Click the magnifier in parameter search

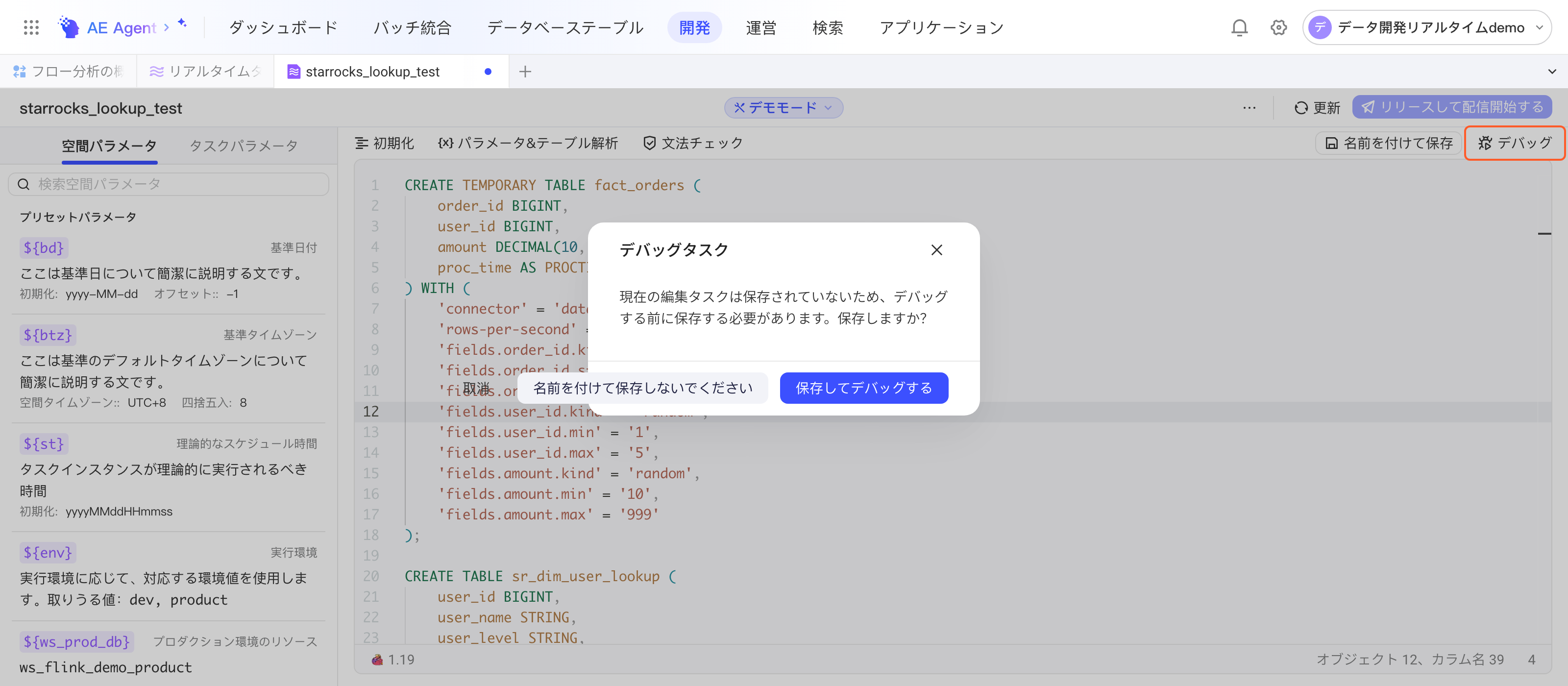pyautogui.click(x=24, y=184)
